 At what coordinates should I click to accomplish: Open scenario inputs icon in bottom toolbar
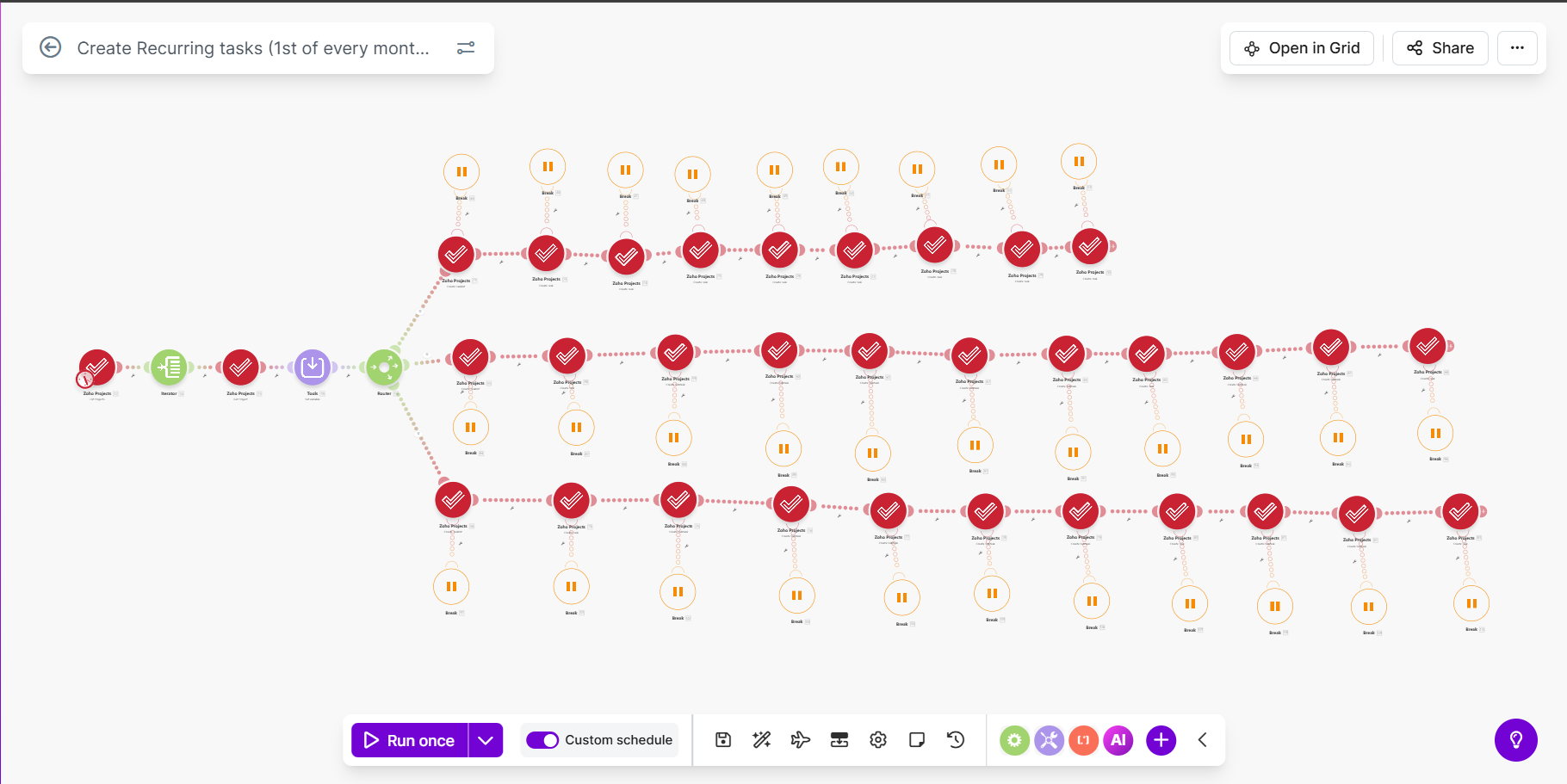click(839, 740)
